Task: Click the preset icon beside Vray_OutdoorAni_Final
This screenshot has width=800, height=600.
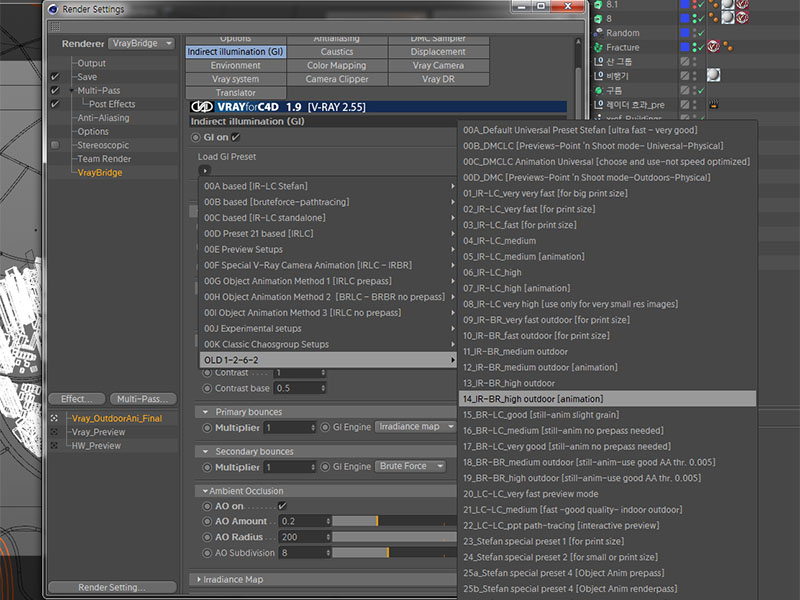Action: (54, 418)
